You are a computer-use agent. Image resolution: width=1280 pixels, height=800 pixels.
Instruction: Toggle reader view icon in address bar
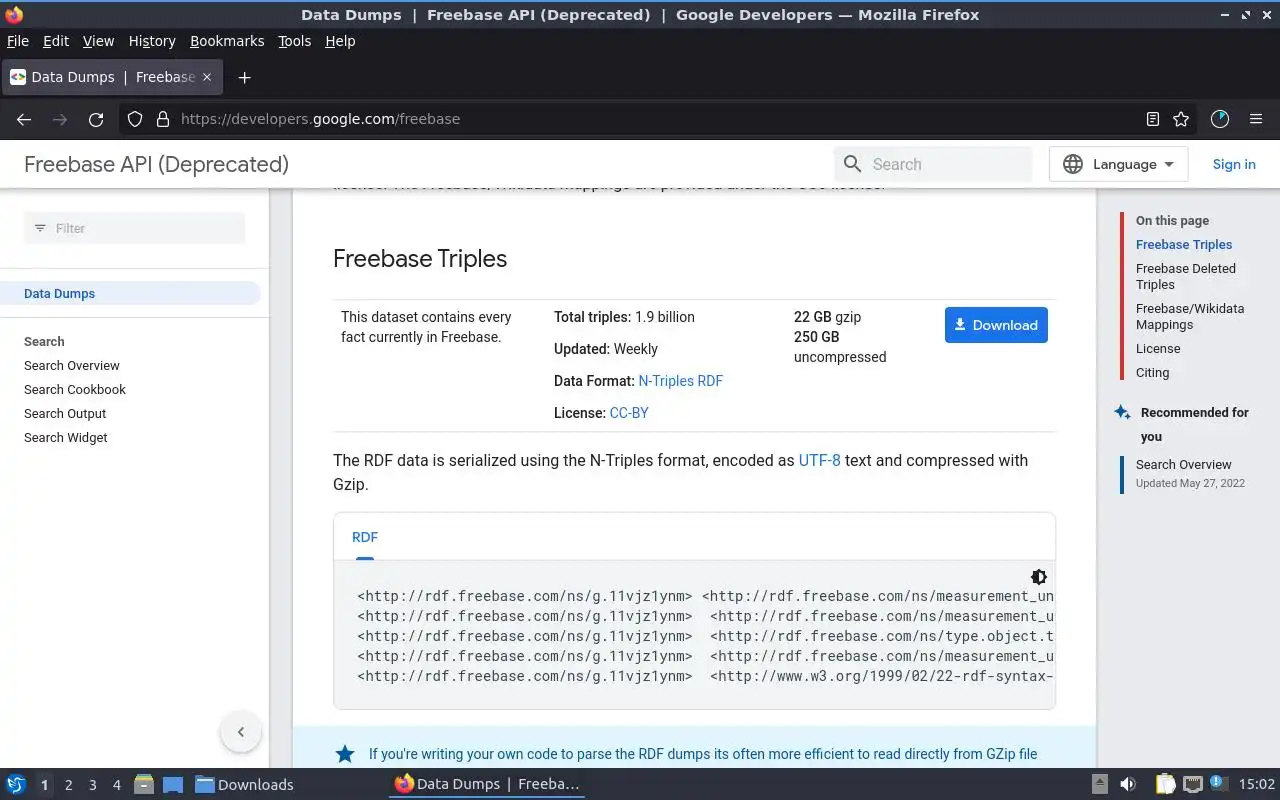[1153, 119]
